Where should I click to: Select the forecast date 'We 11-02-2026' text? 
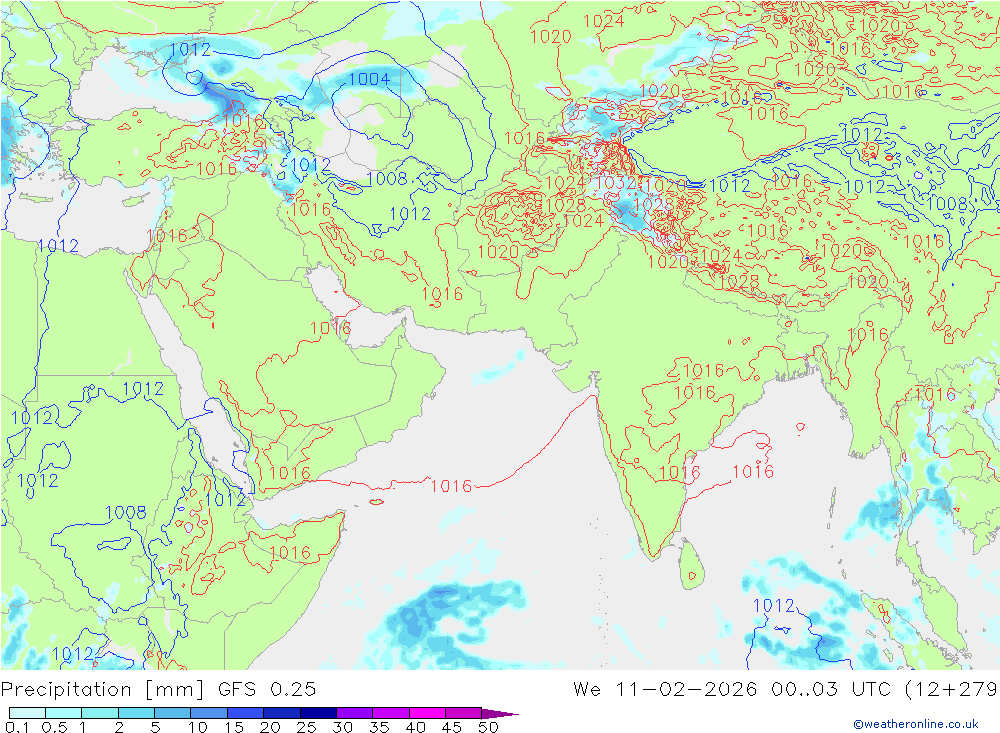pyautogui.click(x=665, y=689)
